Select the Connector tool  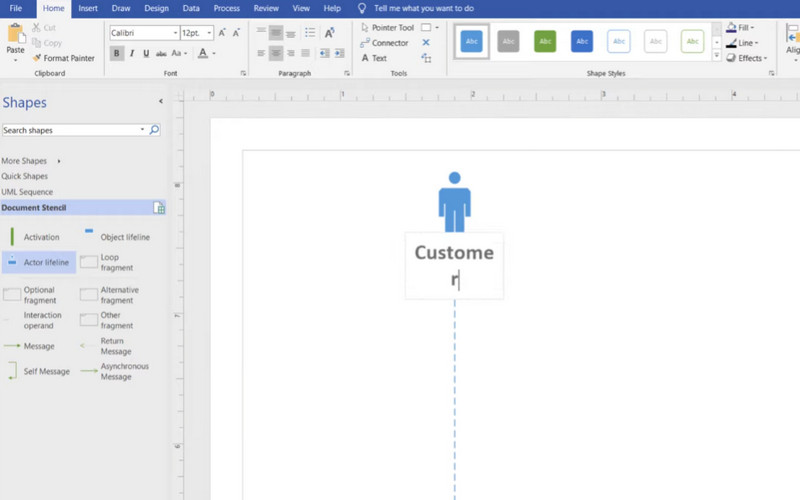(x=384, y=43)
